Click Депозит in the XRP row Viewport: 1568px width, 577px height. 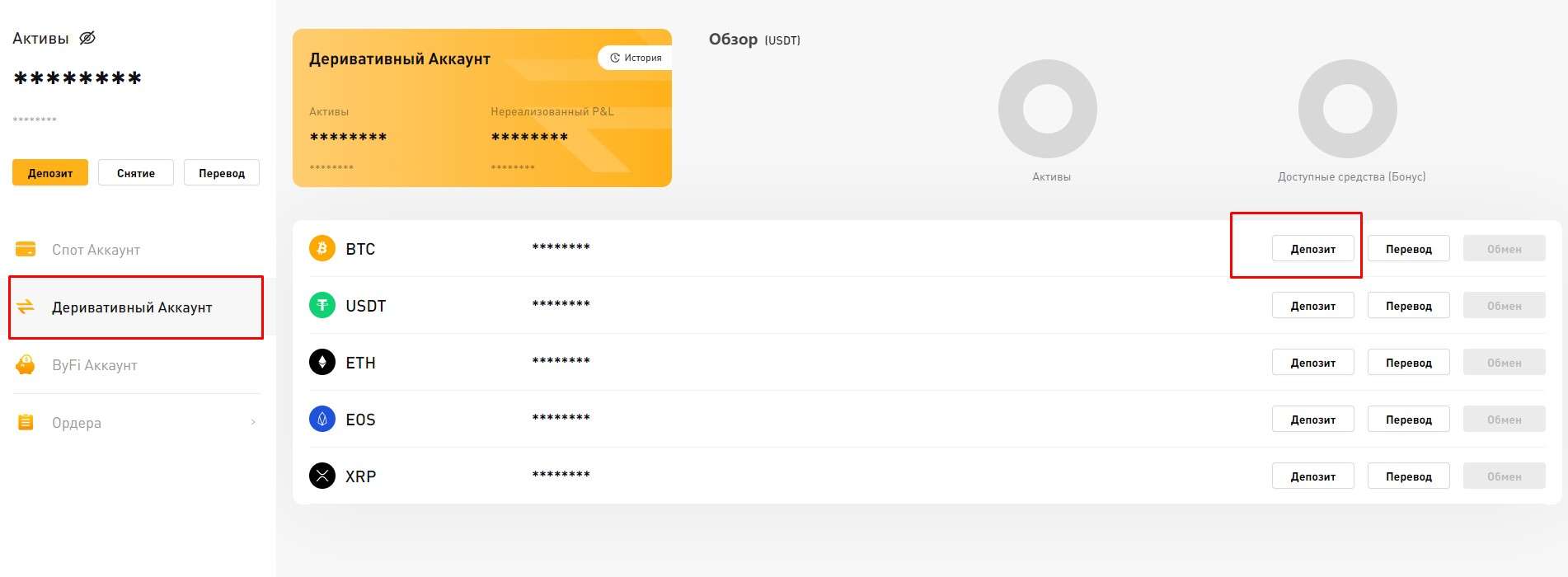(x=1313, y=476)
